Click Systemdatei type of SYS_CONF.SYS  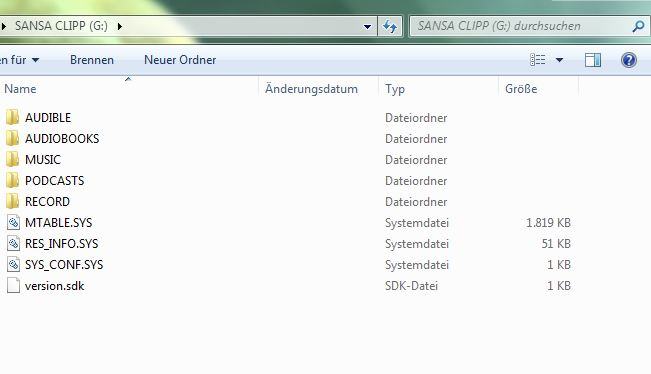tap(417, 265)
